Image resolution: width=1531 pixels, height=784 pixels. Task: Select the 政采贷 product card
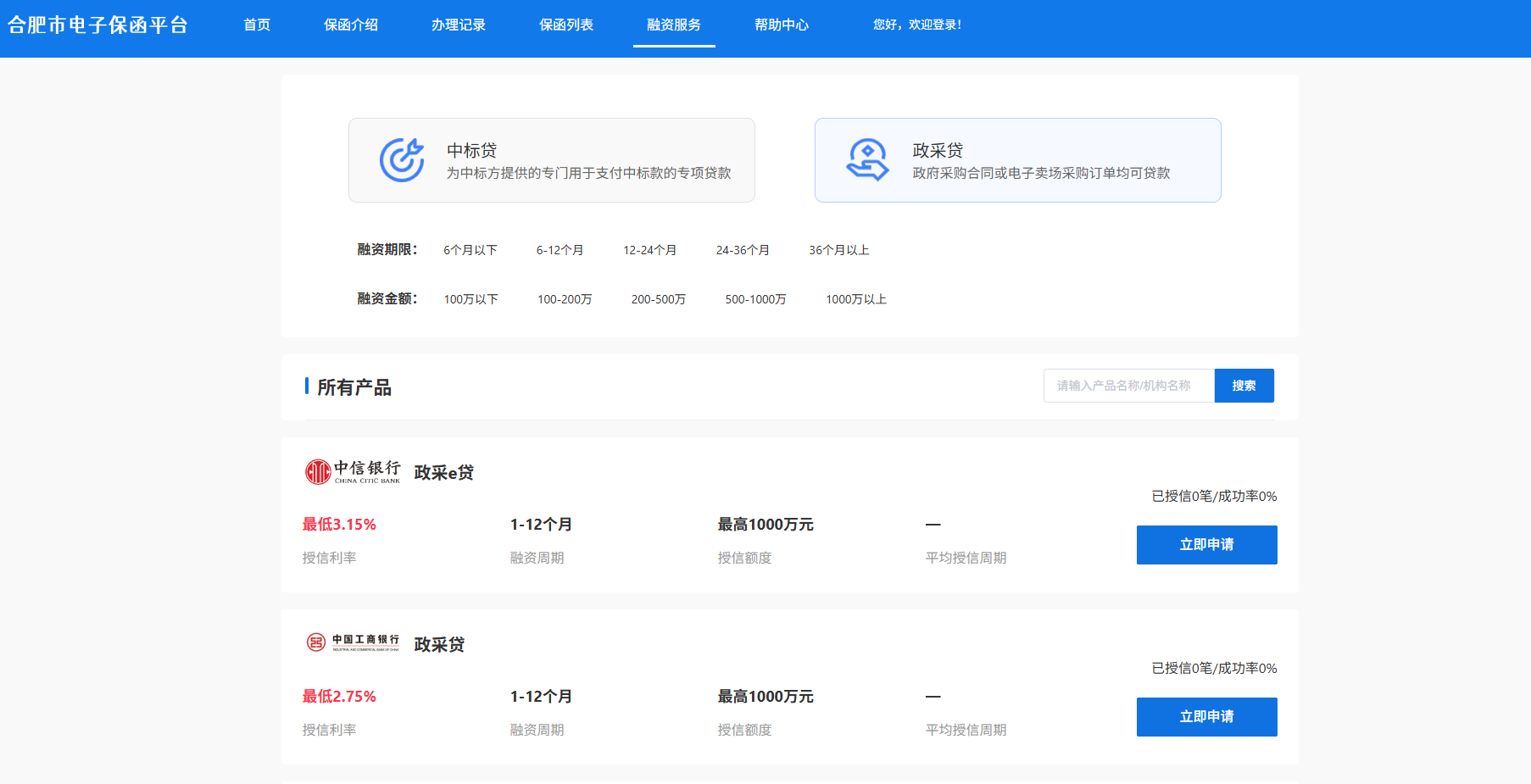(x=1016, y=159)
